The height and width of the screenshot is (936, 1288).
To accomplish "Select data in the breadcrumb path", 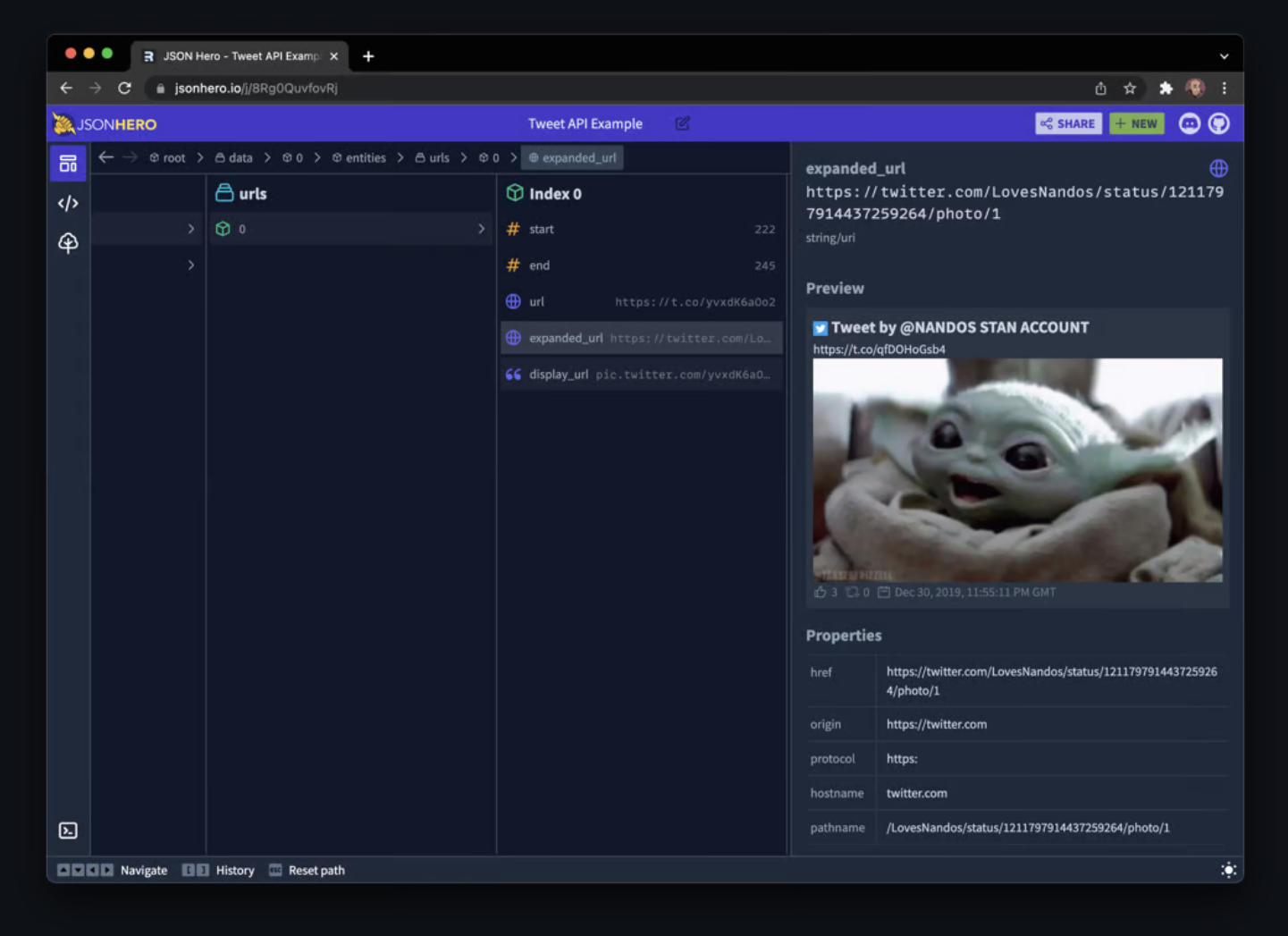I will (x=234, y=157).
